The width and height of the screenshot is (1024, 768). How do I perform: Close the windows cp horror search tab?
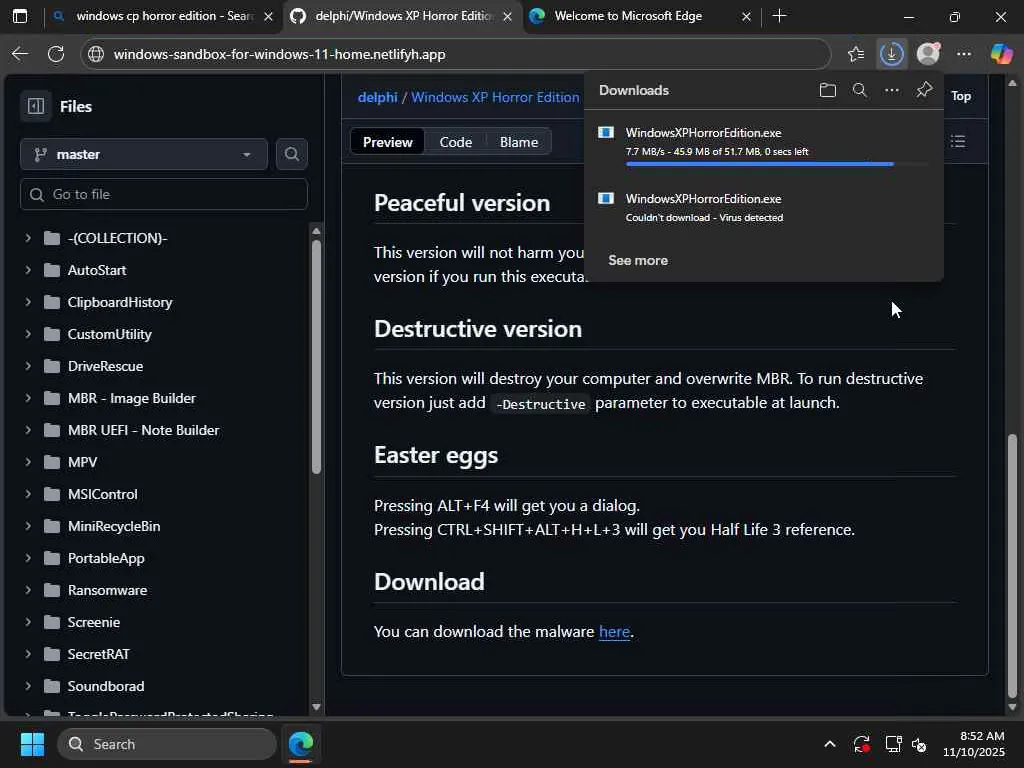pos(268,16)
